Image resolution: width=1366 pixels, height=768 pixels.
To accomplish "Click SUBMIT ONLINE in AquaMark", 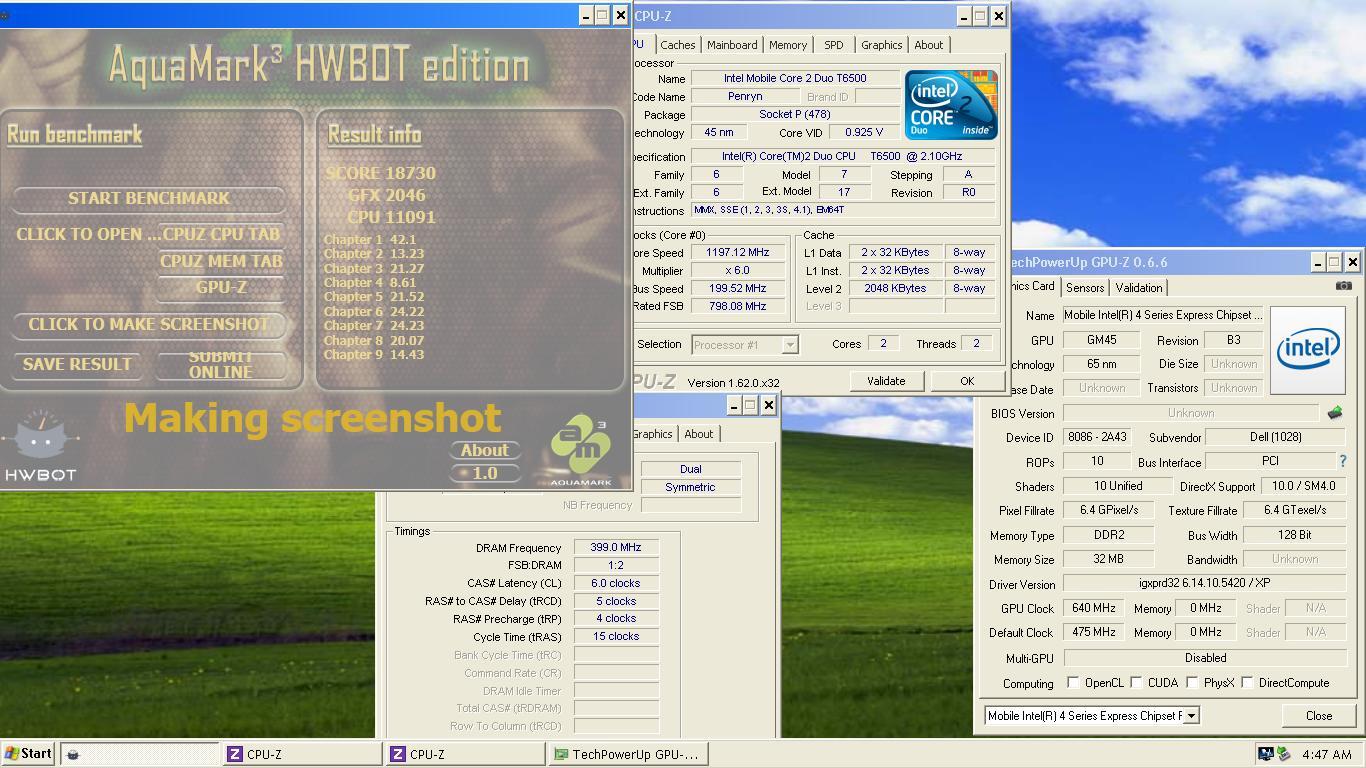I will click(x=221, y=365).
